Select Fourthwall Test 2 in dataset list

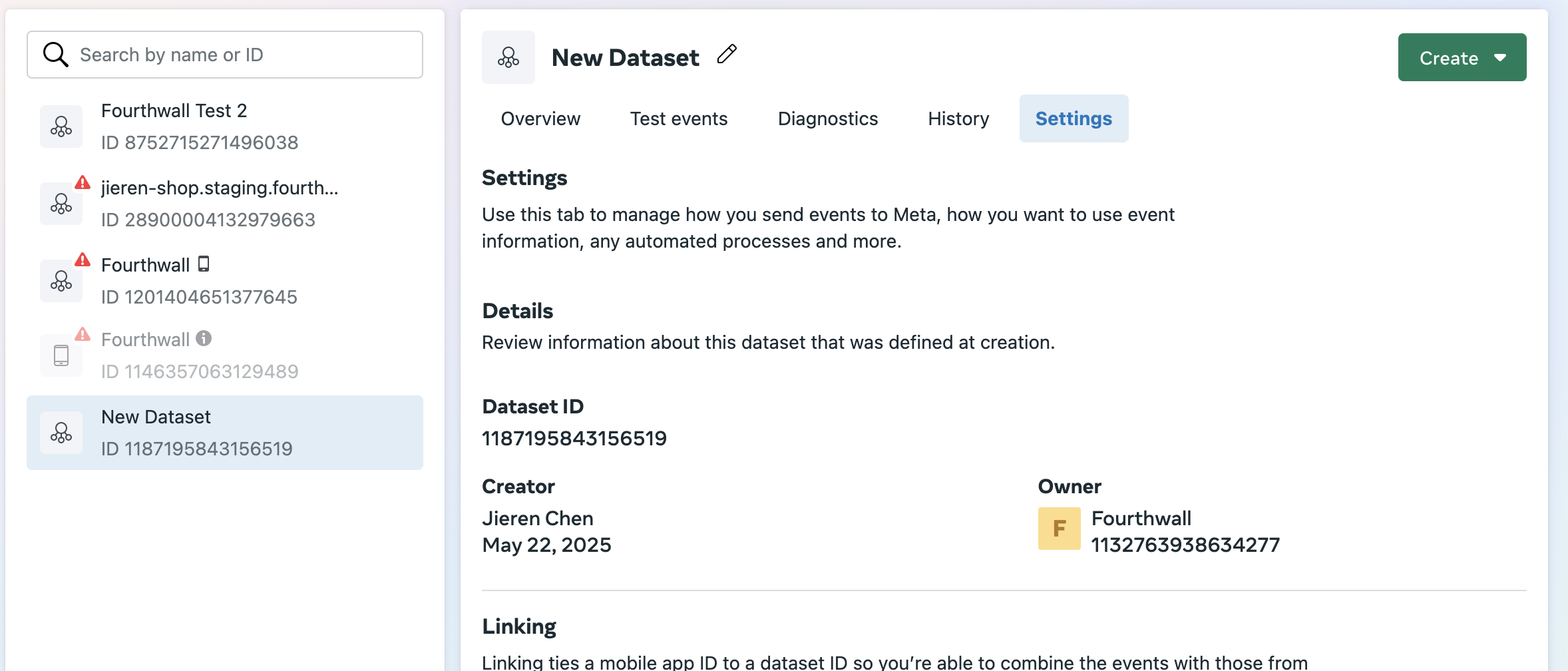click(225, 126)
